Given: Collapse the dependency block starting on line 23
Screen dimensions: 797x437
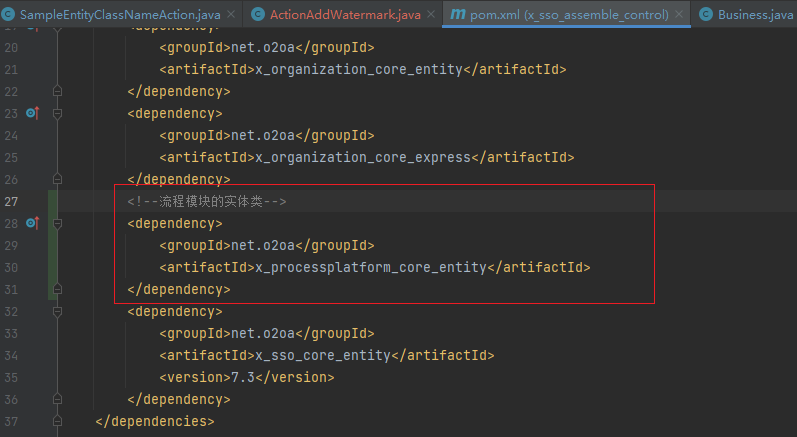Looking at the screenshot, I should coord(57,113).
